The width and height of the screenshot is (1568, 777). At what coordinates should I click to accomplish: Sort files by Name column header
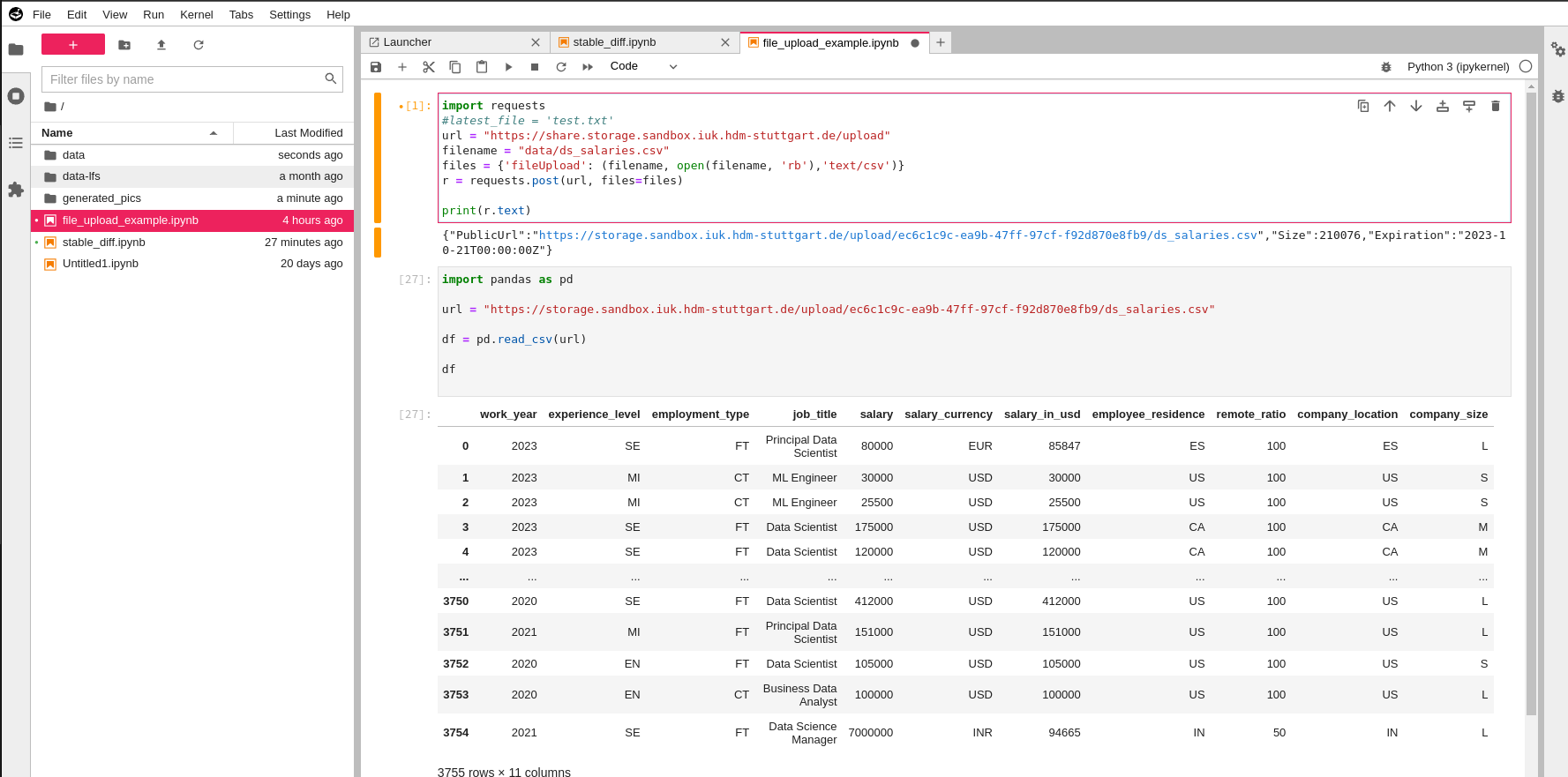coord(57,133)
